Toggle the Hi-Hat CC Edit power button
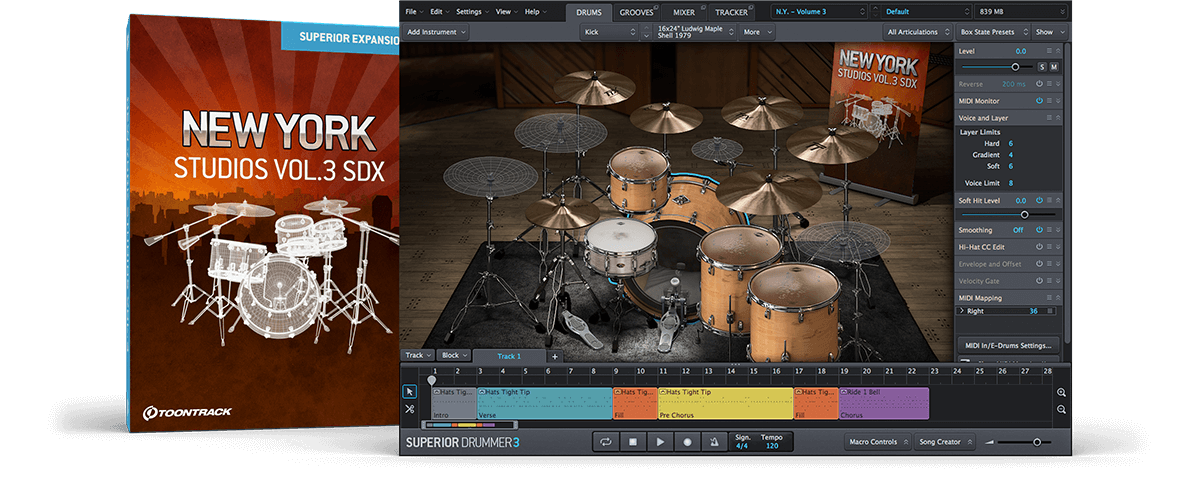Image resolution: width=1200 pixels, height=488 pixels. click(x=1040, y=247)
